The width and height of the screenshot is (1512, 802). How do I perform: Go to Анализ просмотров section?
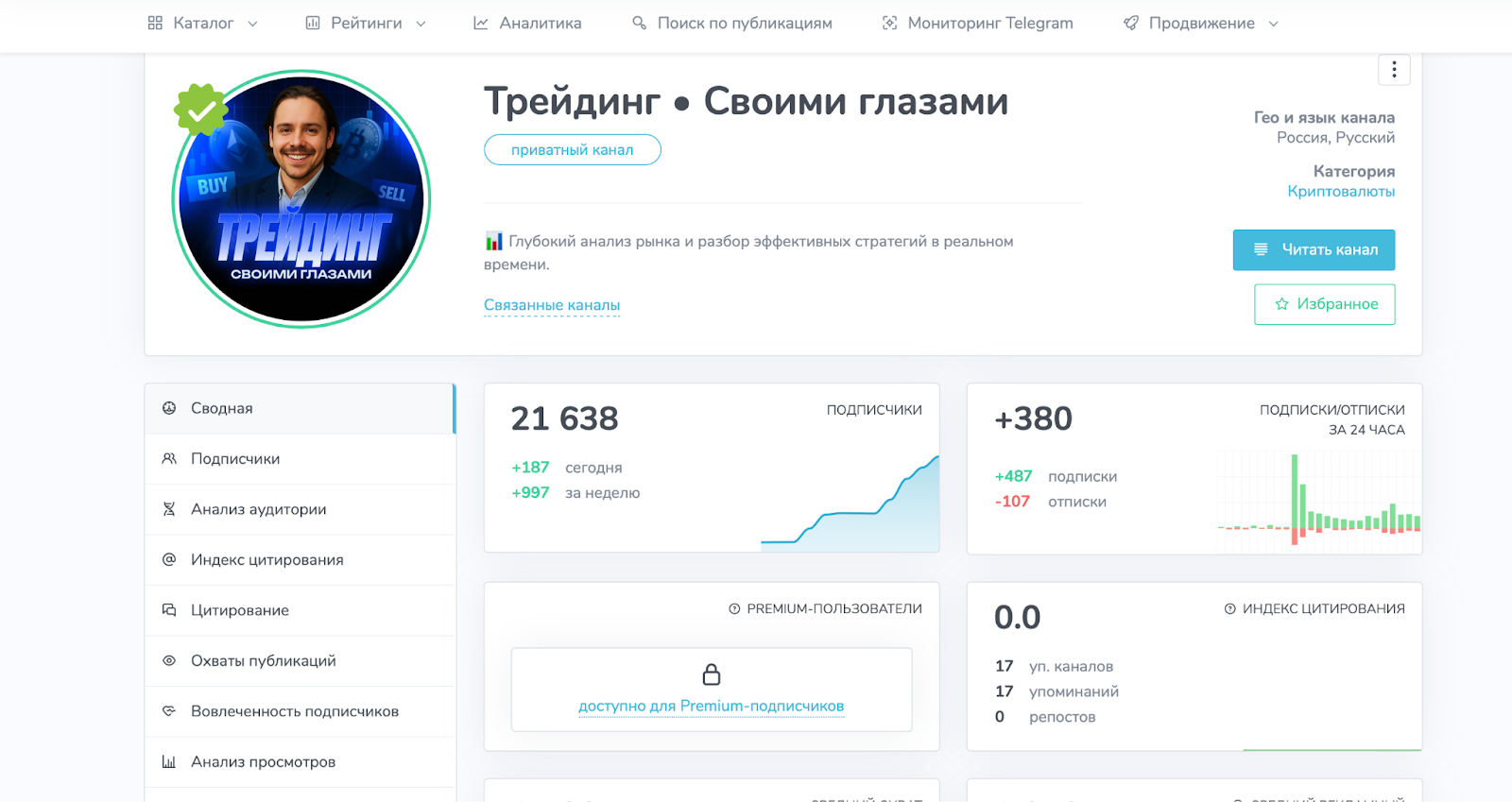click(x=300, y=762)
